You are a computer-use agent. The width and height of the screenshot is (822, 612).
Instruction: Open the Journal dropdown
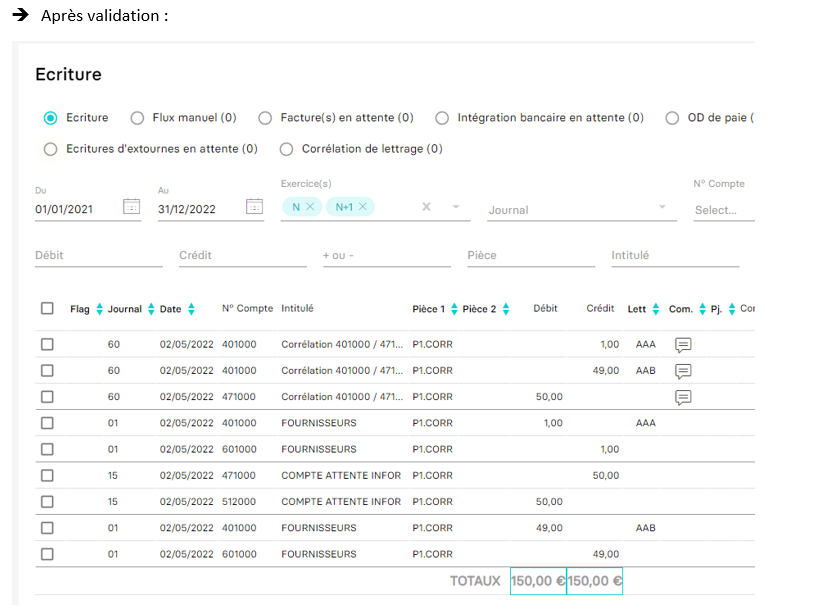pyautogui.click(x=581, y=210)
